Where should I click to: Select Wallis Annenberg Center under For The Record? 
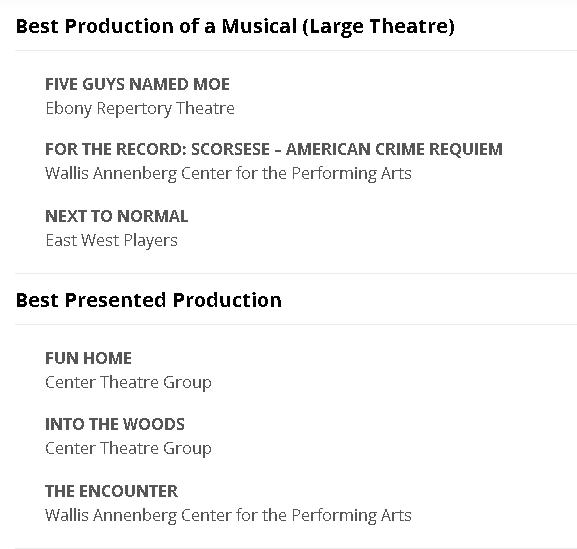(228, 174)
